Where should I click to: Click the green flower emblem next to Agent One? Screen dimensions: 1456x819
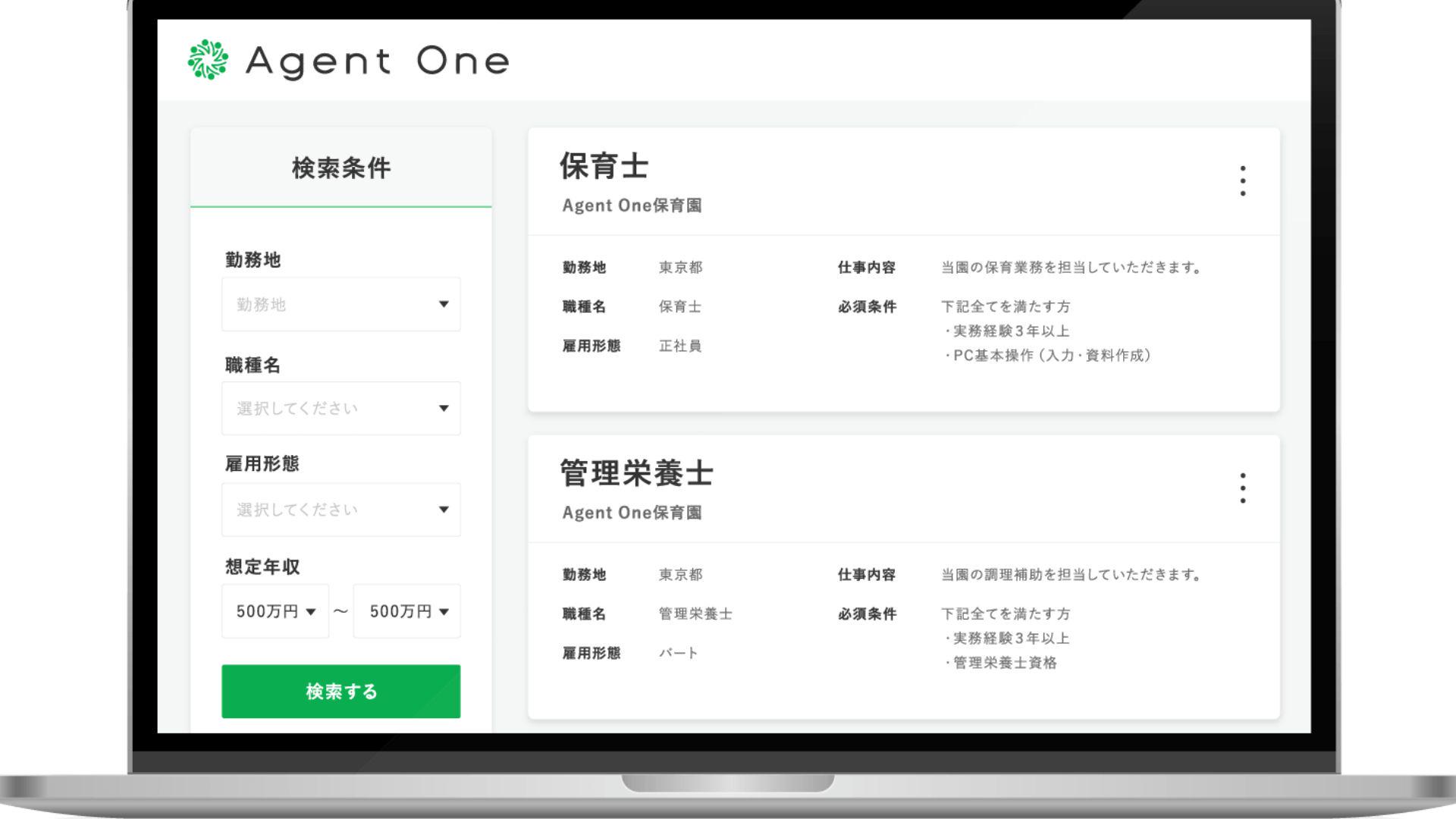coord(208,61)
